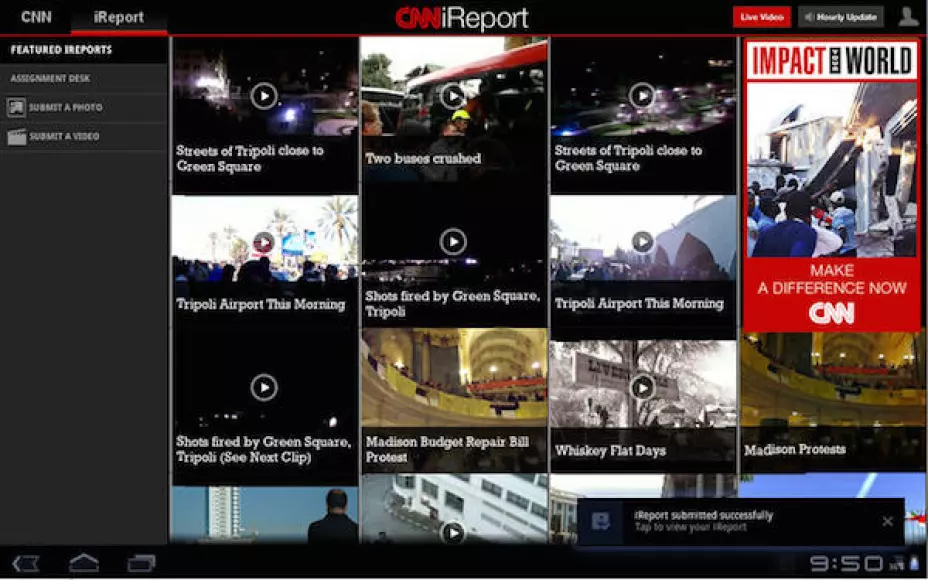Play the Tripoli Airport This Morning clip

(x=263, y=244)
